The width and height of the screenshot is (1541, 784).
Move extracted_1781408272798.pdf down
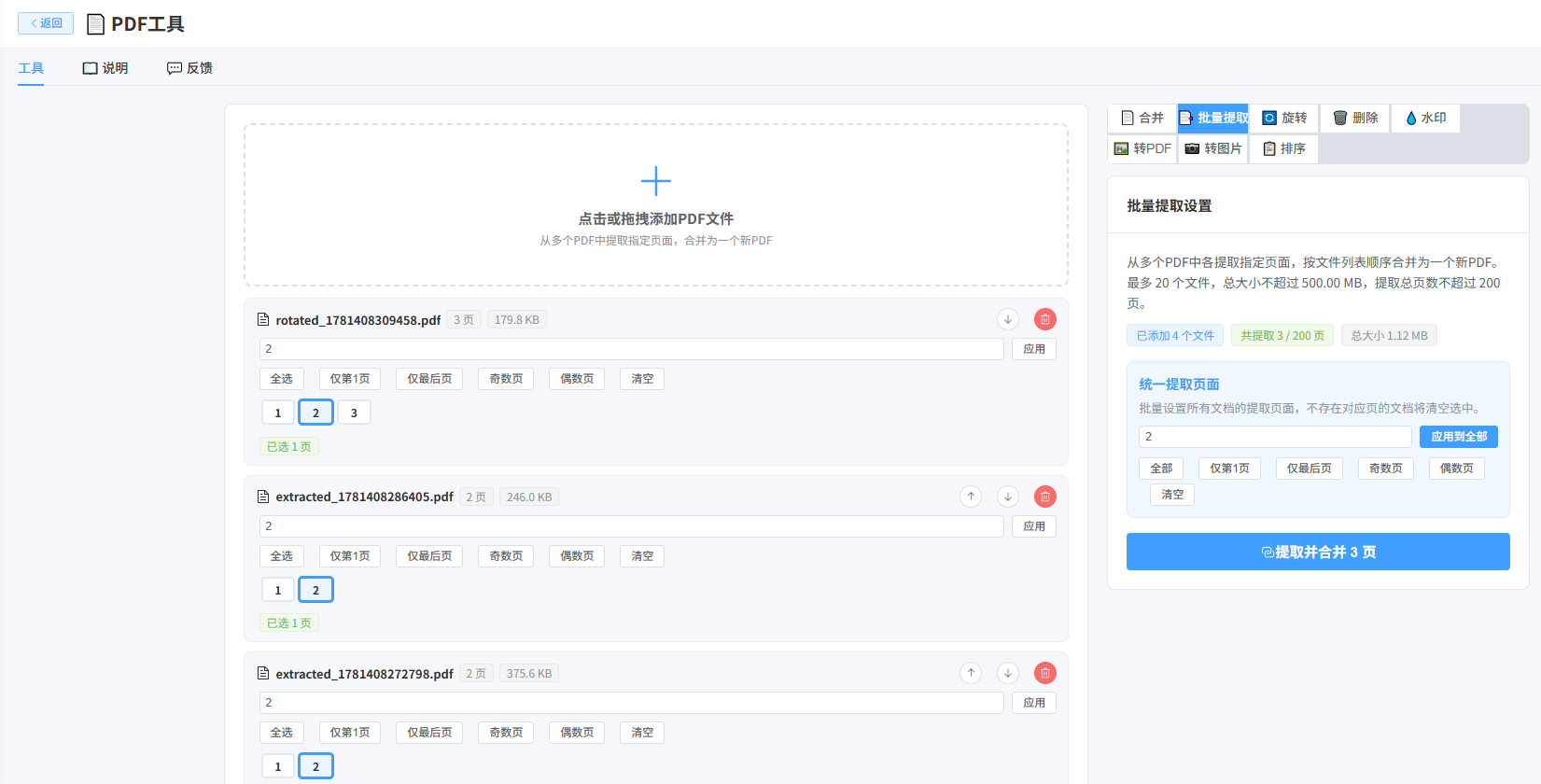1008,673
